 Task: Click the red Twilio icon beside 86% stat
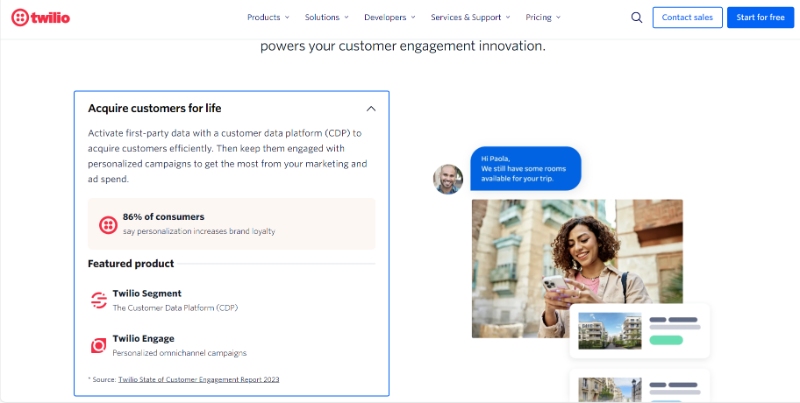[108, 224]
